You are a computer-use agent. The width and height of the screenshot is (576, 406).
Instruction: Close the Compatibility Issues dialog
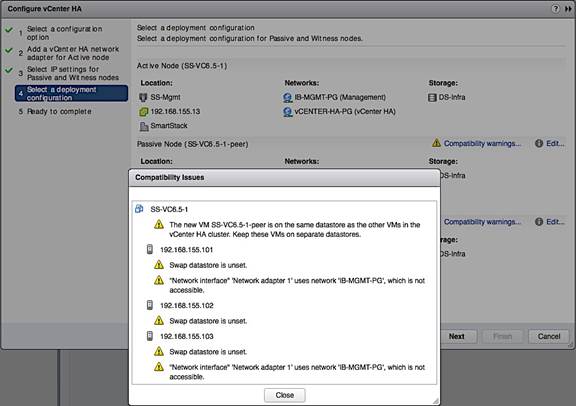(285, 395)
